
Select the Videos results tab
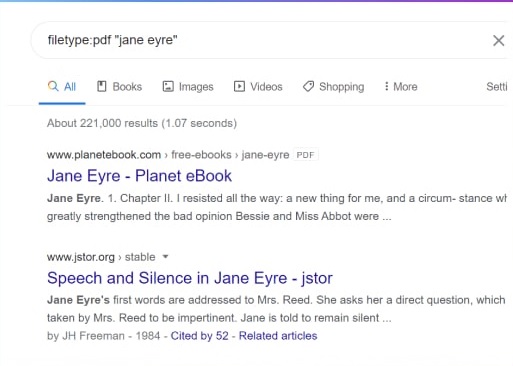(x=258, y=87)
